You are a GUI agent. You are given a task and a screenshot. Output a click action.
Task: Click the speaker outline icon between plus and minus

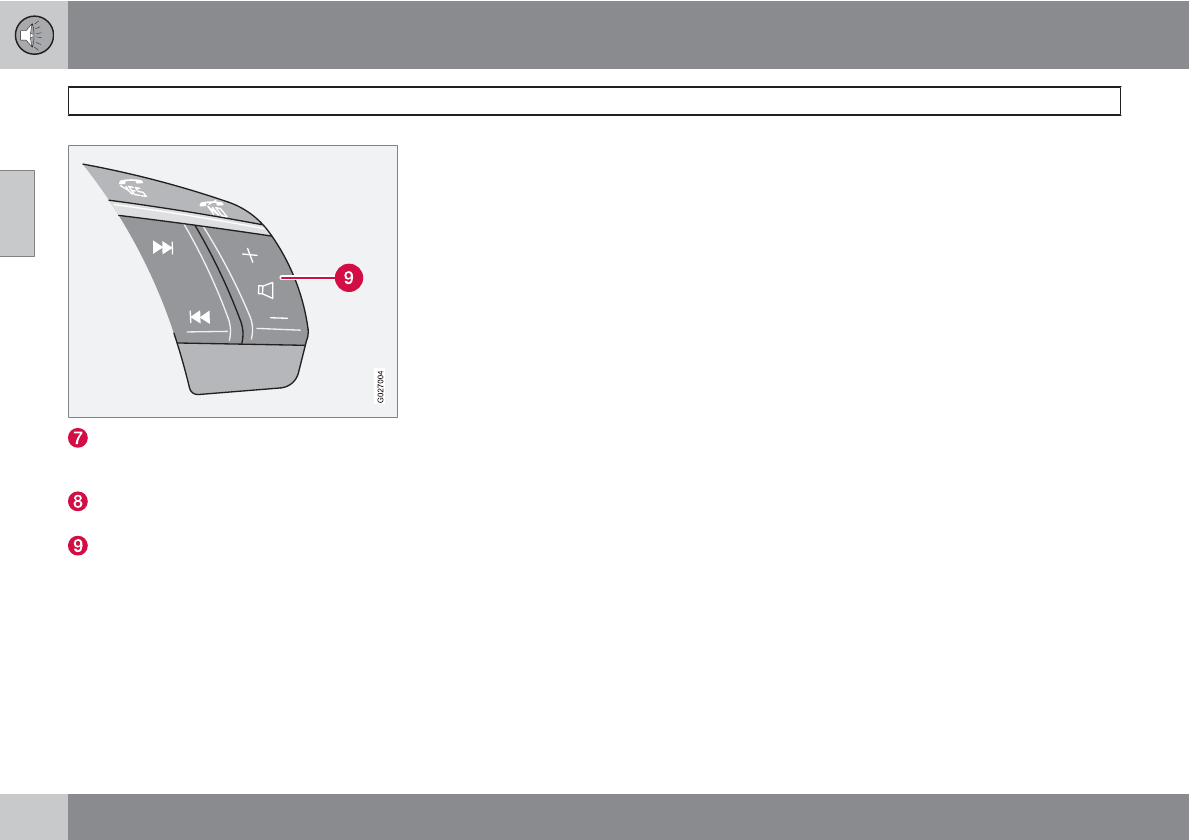pyautogui.click(x=266, y=290)
